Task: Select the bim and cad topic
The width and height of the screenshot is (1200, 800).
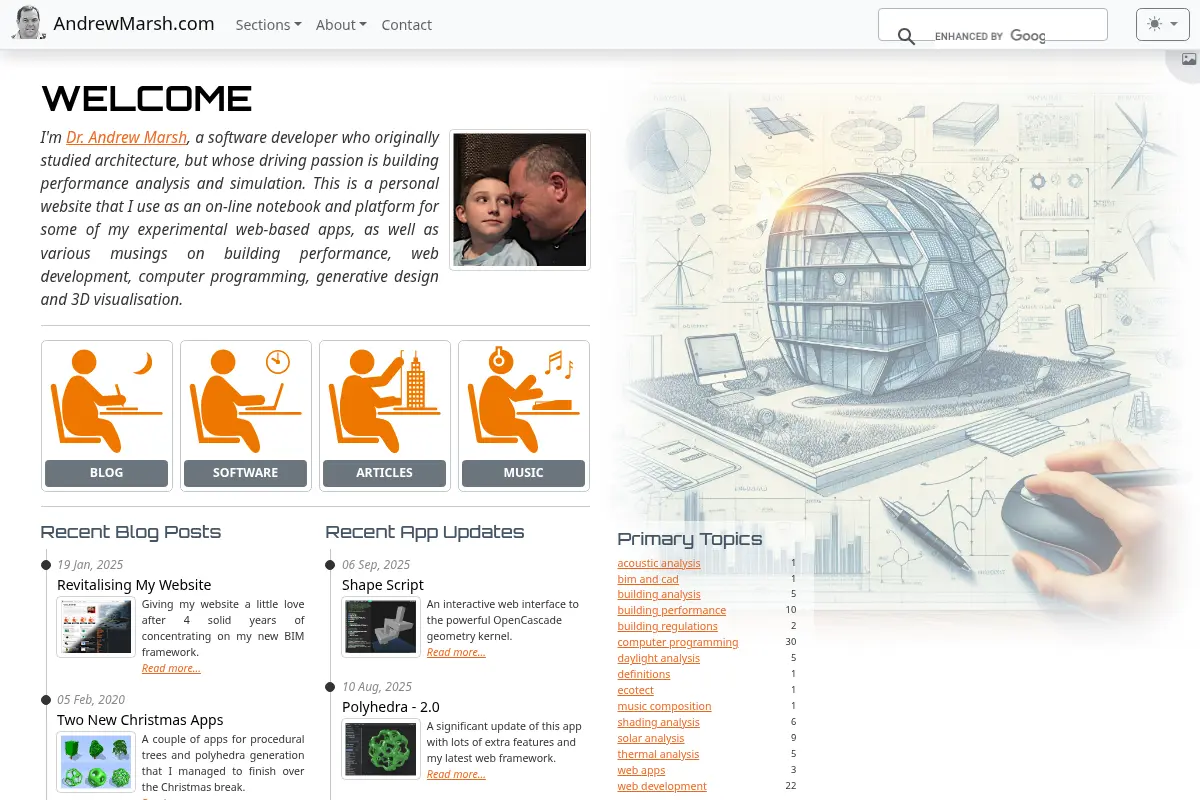Action: (648, 579)
